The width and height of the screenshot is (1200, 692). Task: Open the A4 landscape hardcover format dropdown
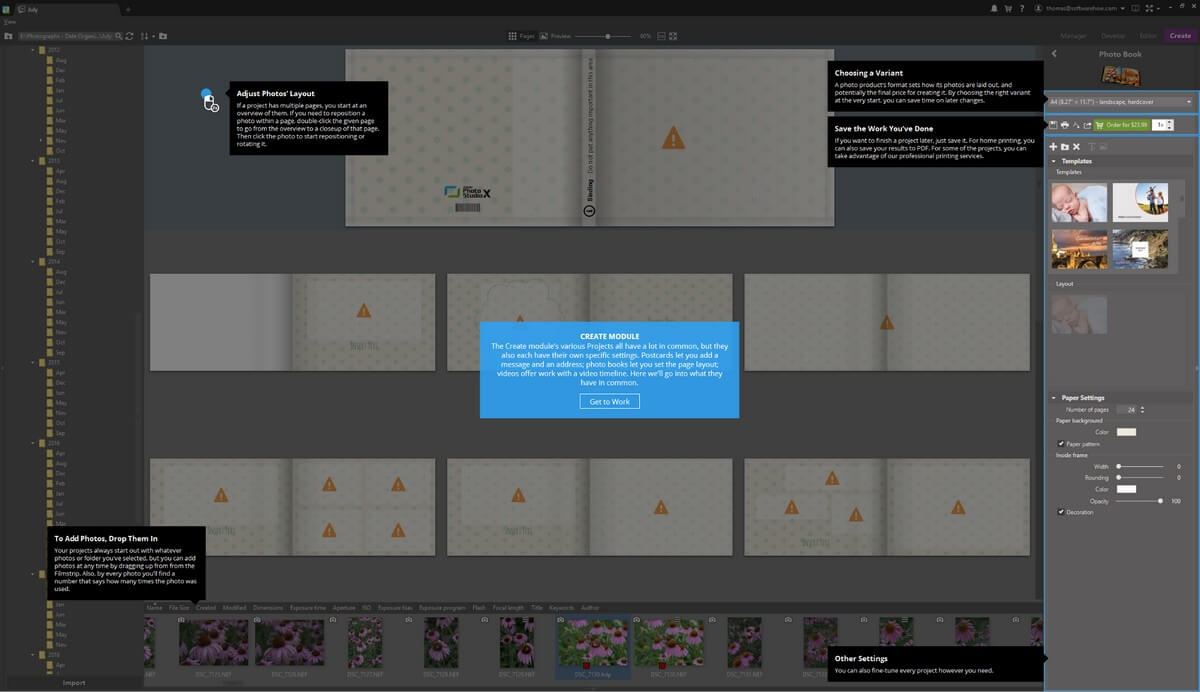pos(1120,101)
